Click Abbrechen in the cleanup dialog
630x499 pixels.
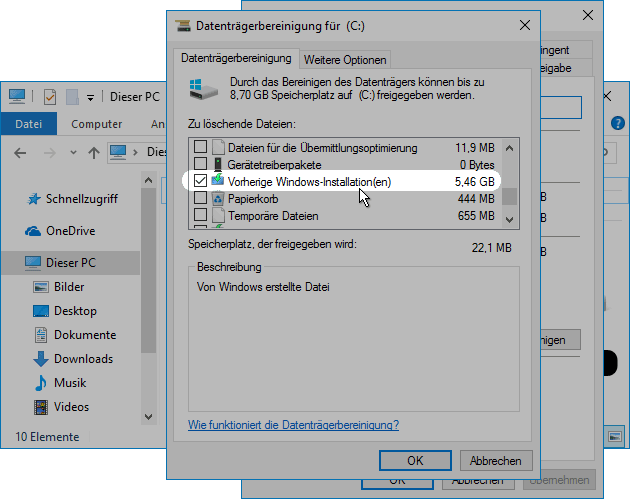pos(496,460)
